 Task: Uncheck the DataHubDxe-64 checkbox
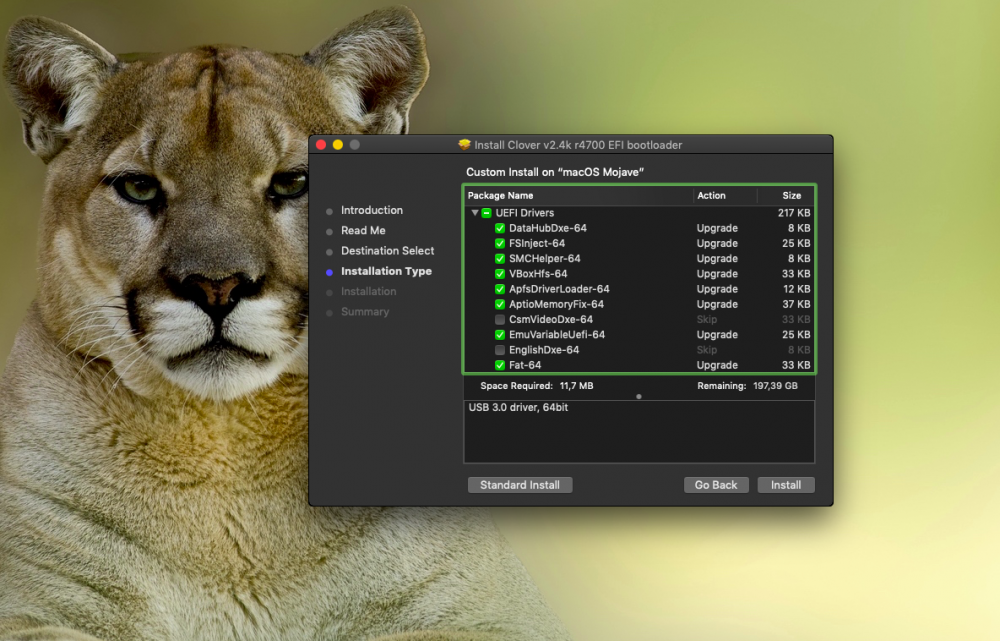[500, 228]
